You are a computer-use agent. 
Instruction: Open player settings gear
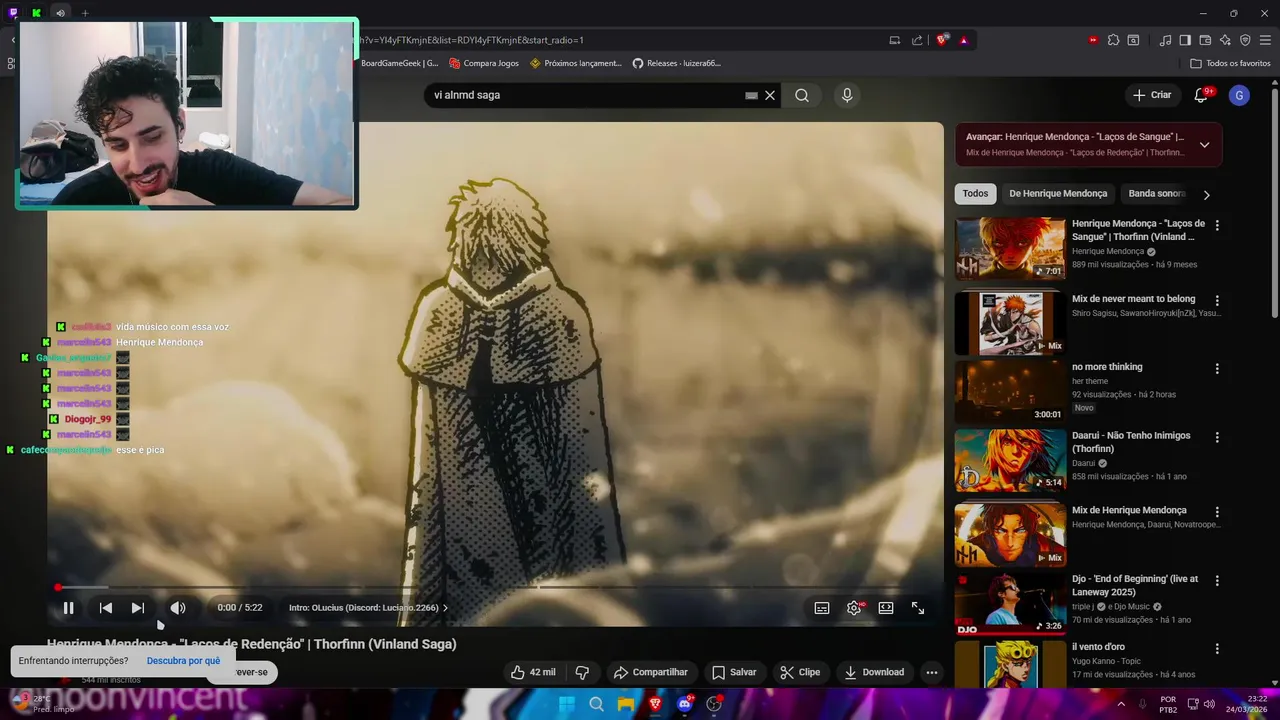click(x=854, y=608)
